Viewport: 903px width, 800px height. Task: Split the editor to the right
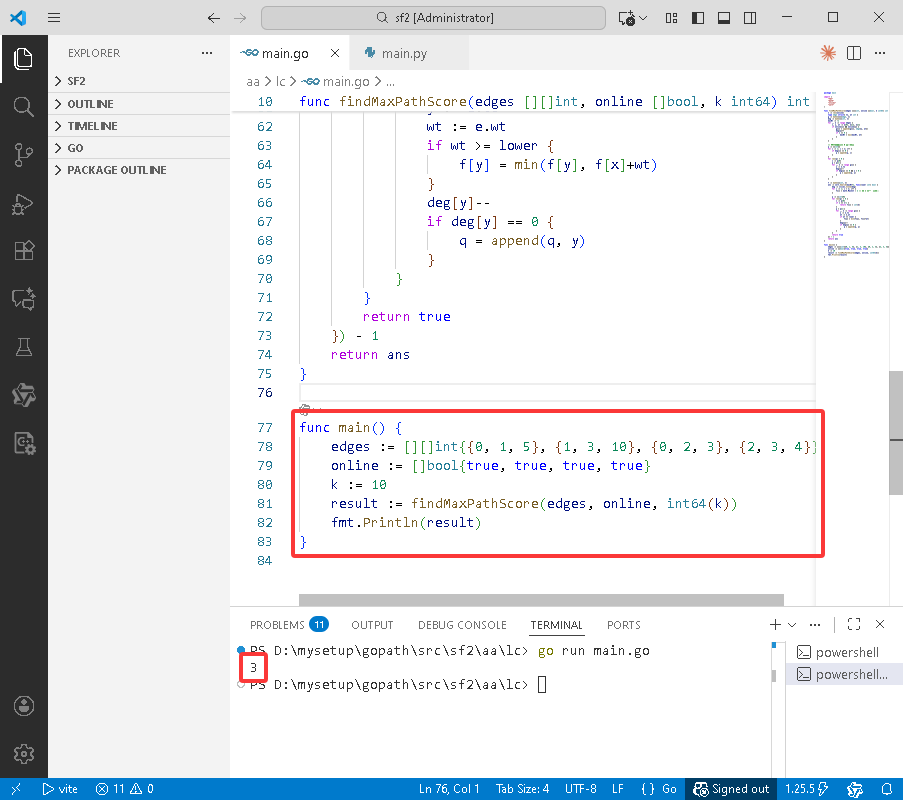pos(854,53)
